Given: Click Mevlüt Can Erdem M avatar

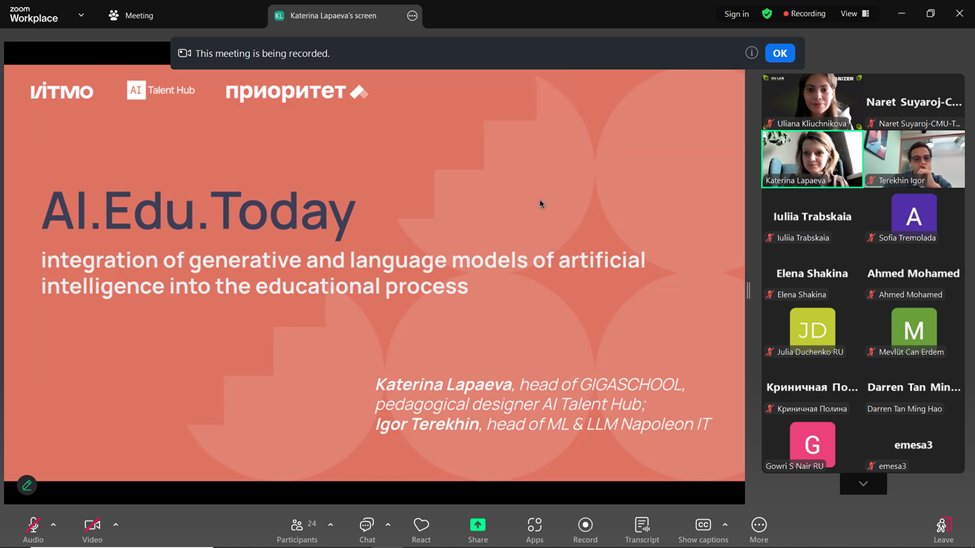Looking at the screenshot, I should [x=914, y=330].
